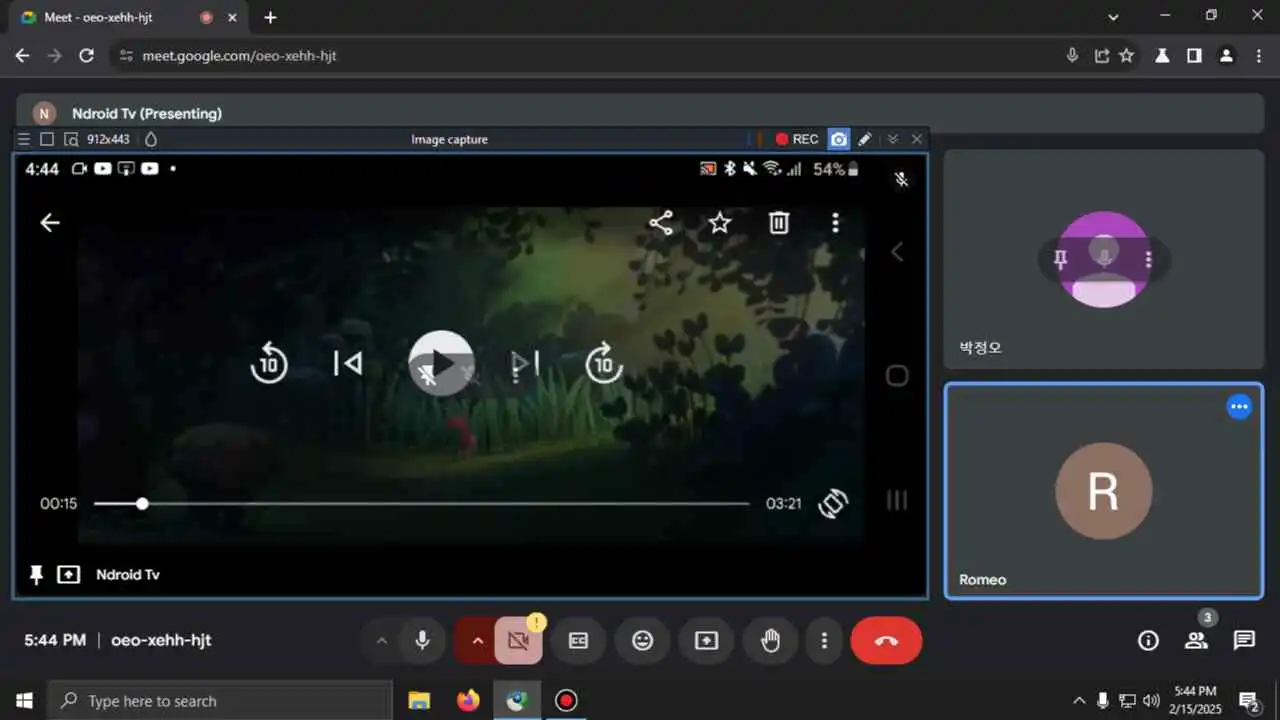The height and width of the screenshot is (720, 1280).
Task: Click the Ndroid Tv presenter avatar
Action: 44,114
